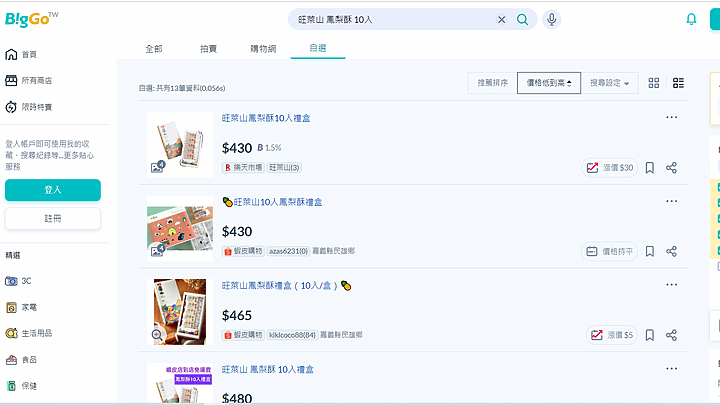This screenshot has height=405, width=720.
Task: Select the 全部 tab
Action: tap(154, 49)
